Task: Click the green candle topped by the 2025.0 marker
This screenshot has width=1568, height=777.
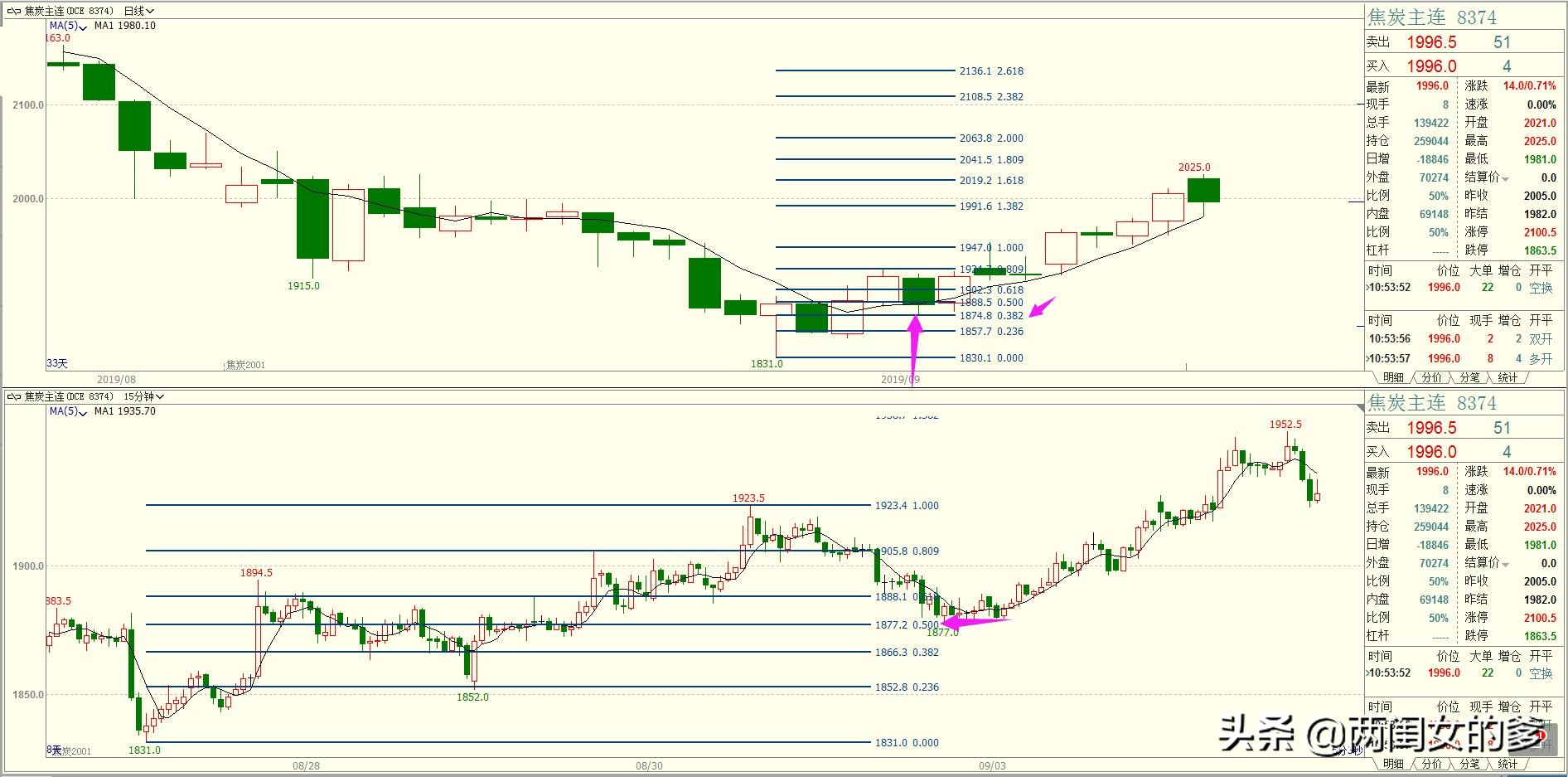Action: point(1203,190)
